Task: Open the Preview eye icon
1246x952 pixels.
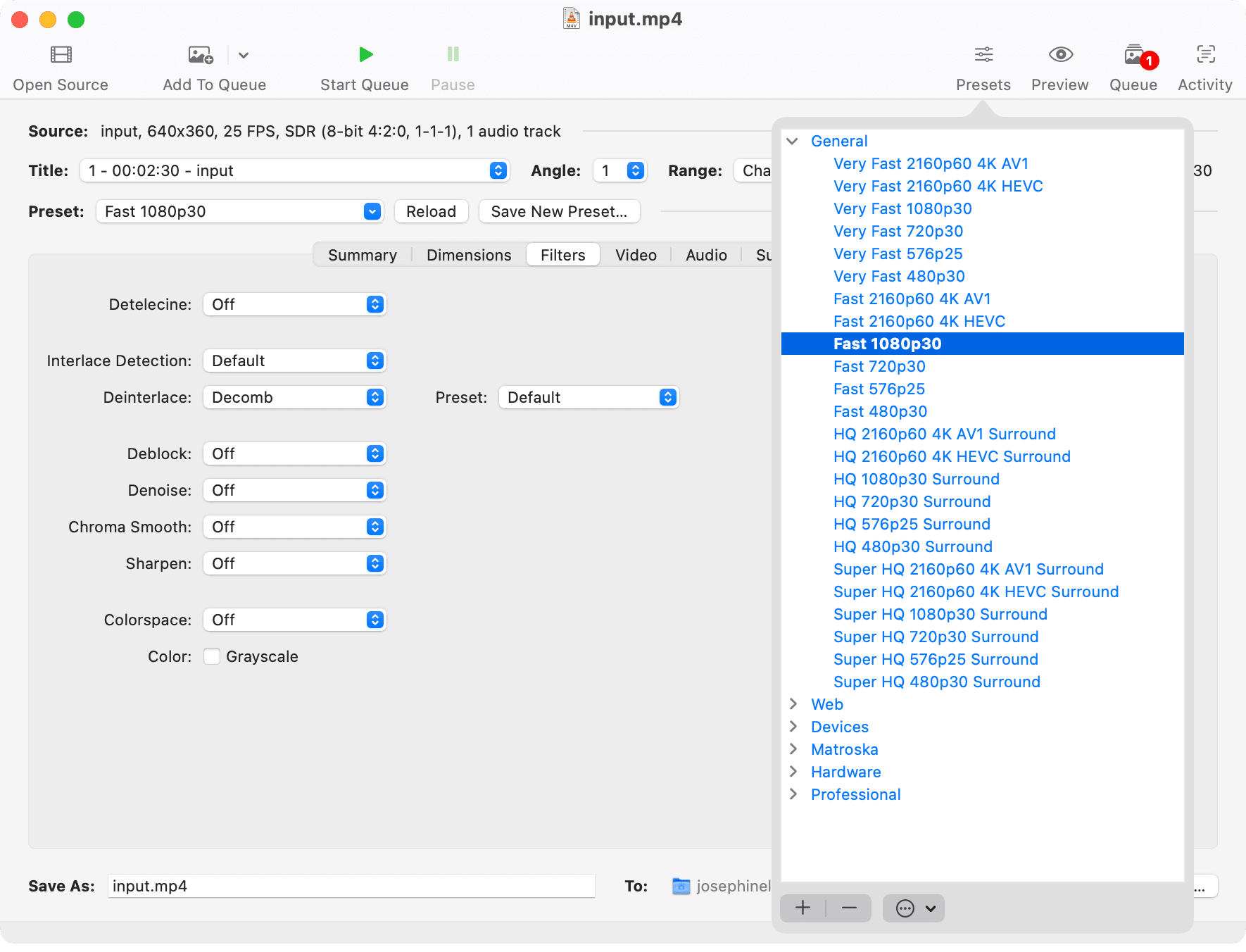Action: click(x=1060, y=55)
